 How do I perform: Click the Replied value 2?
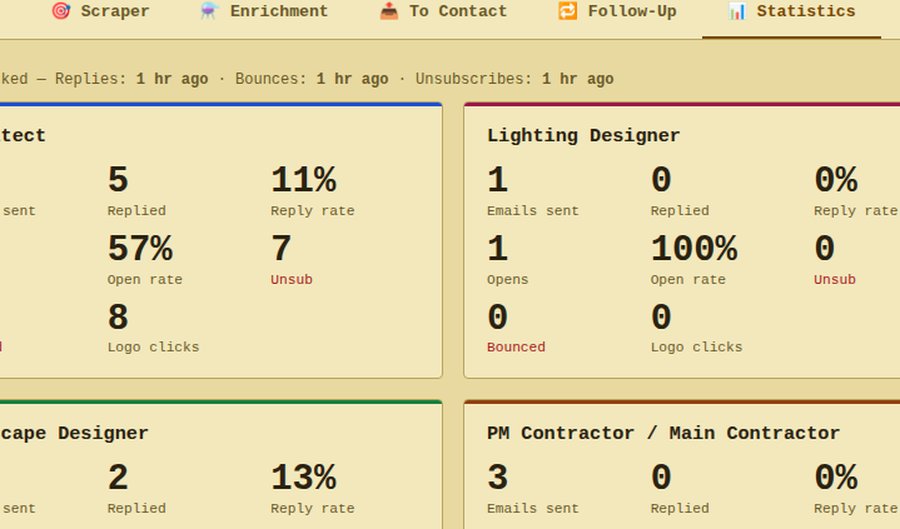click(118, 477)
